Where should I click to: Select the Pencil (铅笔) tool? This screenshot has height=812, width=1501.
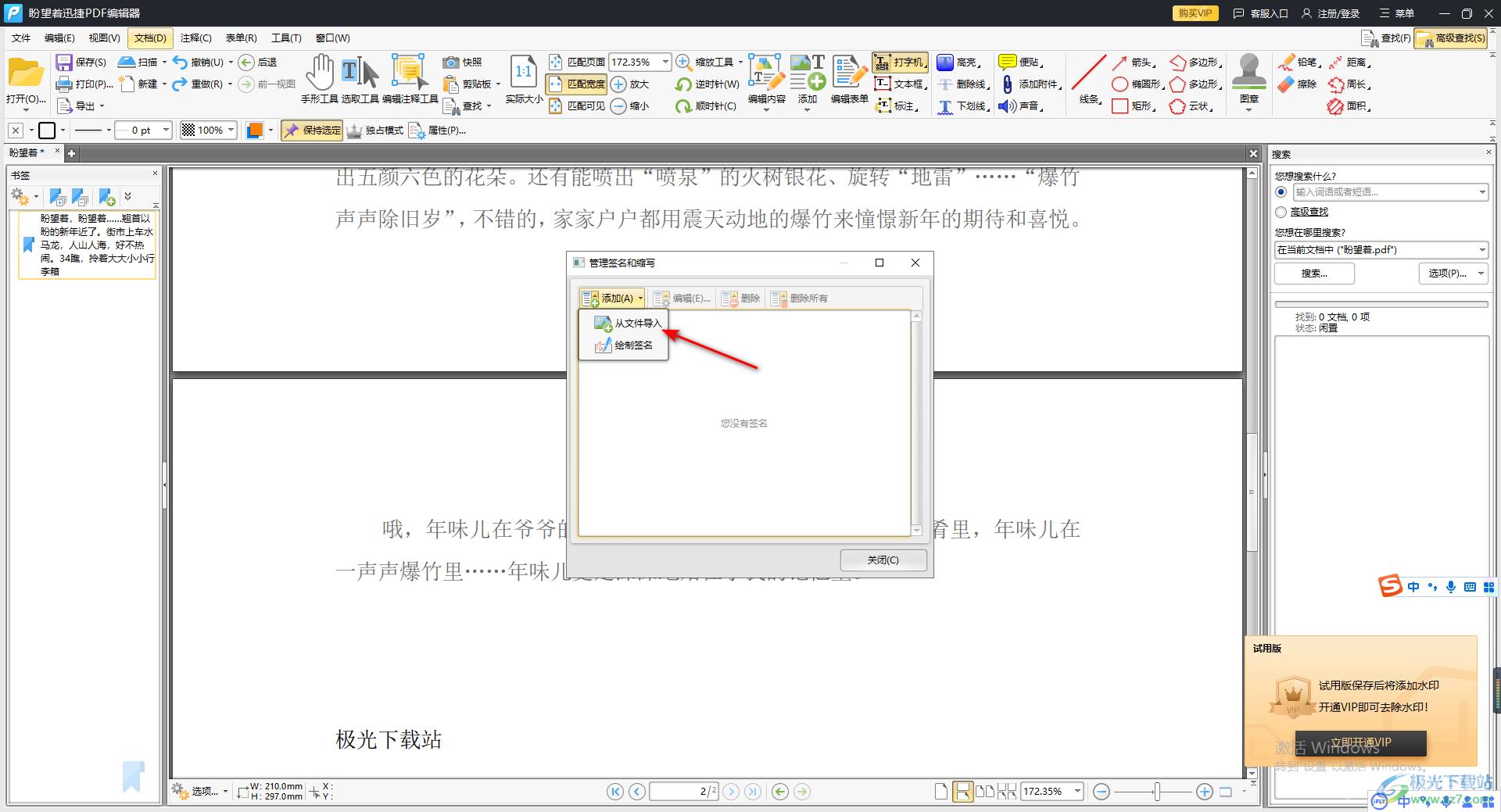[1300, 63]
